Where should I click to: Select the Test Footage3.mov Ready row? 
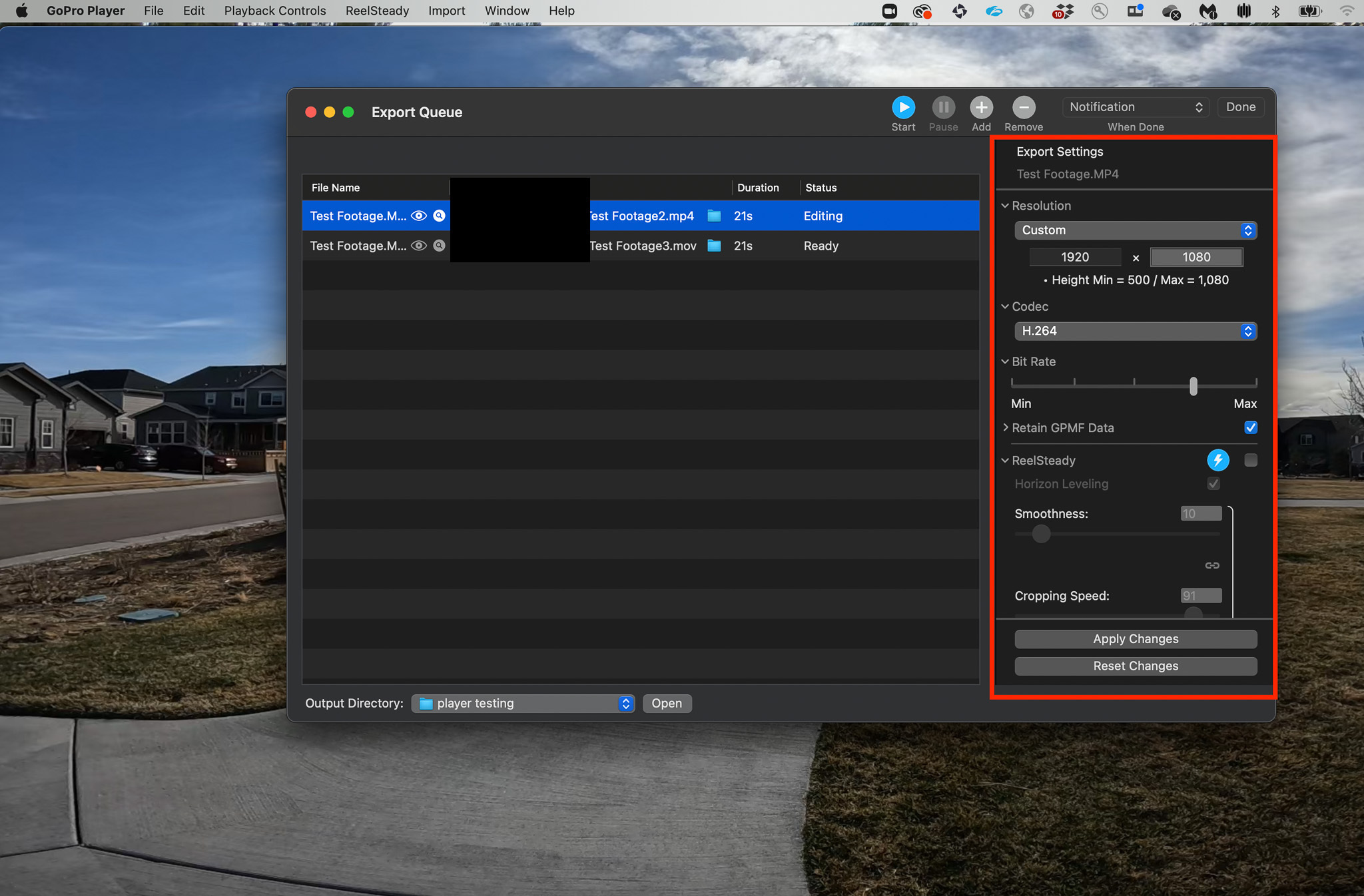pyautogui.click(x=641, y=246)
